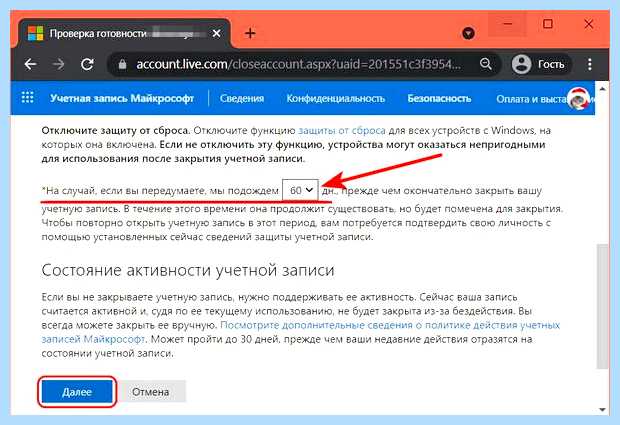Open the 'Сведения' menu item
This screenshot has height=425, width=620.
pyautogui.click(x=242, y=98)
